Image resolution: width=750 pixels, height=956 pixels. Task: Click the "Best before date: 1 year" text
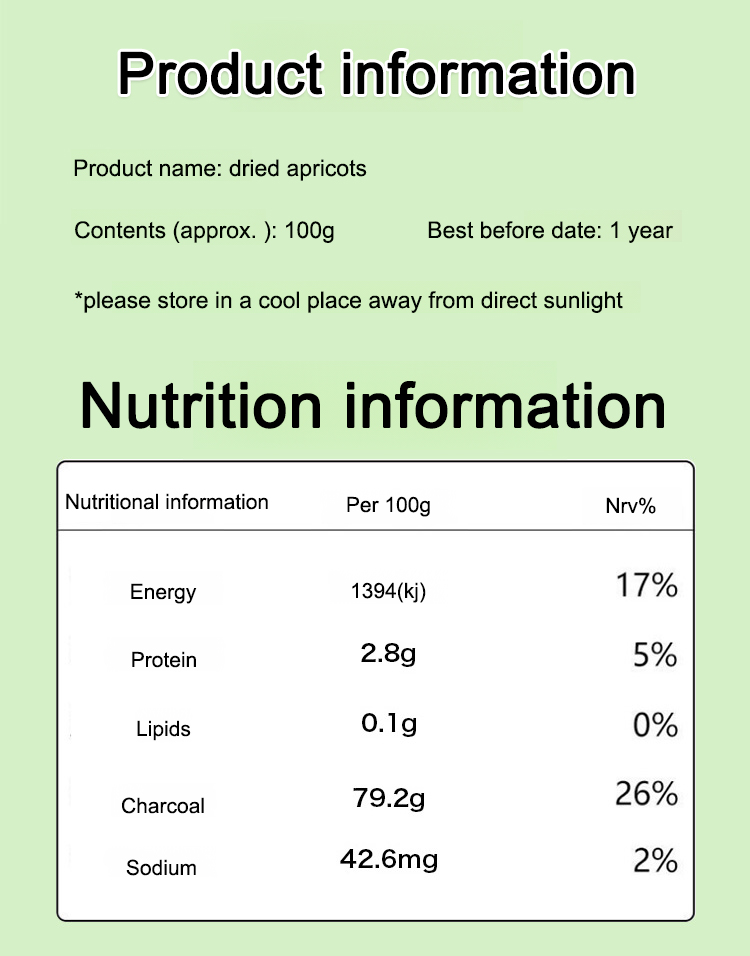click(550, 231)
